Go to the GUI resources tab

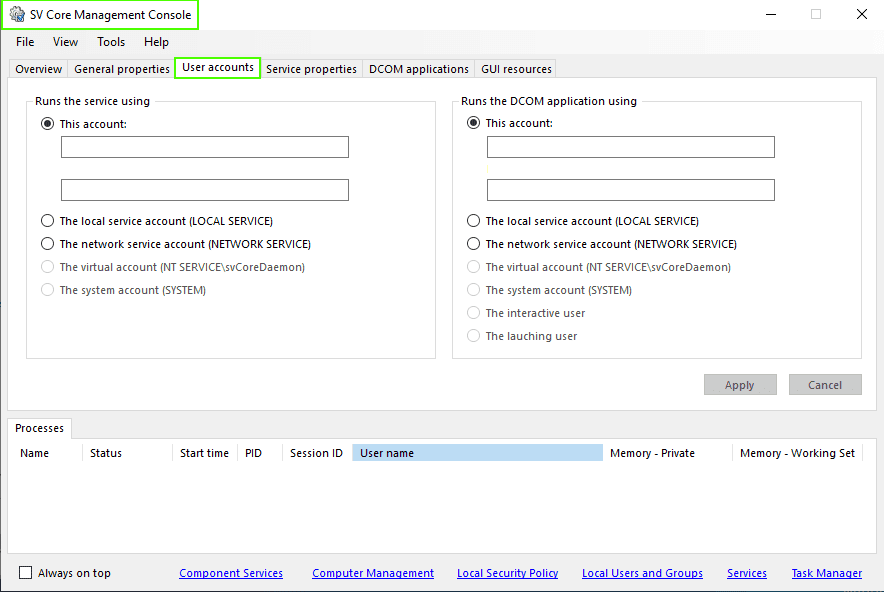tap(515, 69)
